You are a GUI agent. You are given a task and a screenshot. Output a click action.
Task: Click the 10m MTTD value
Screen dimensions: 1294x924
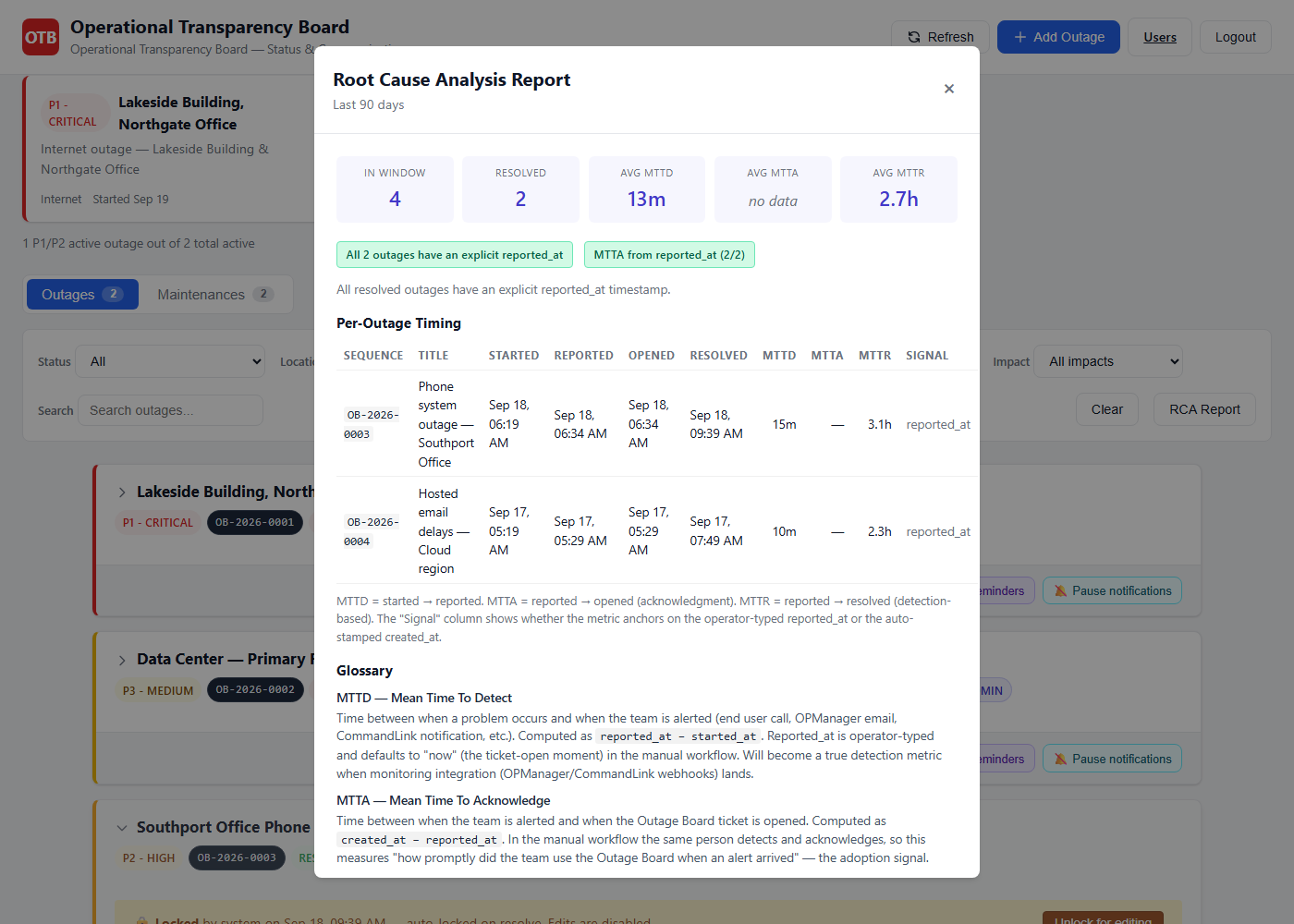pyautogui.click(x=785, y=531)
